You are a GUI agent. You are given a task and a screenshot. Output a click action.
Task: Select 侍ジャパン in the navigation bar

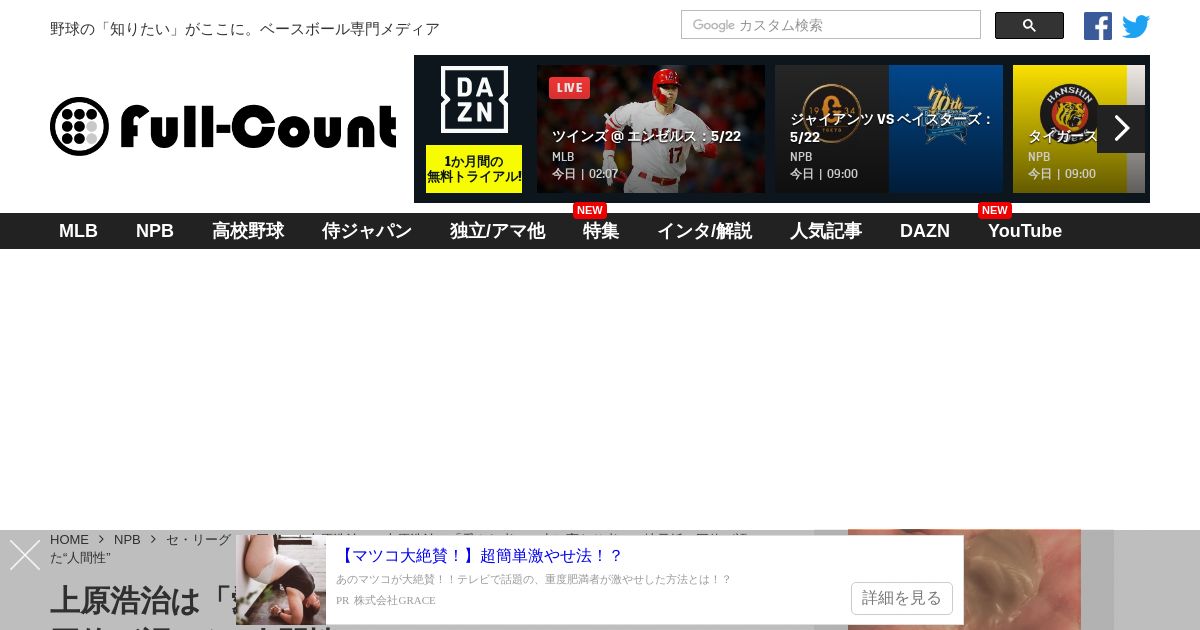pyautogui.click(x=367, y=231)
